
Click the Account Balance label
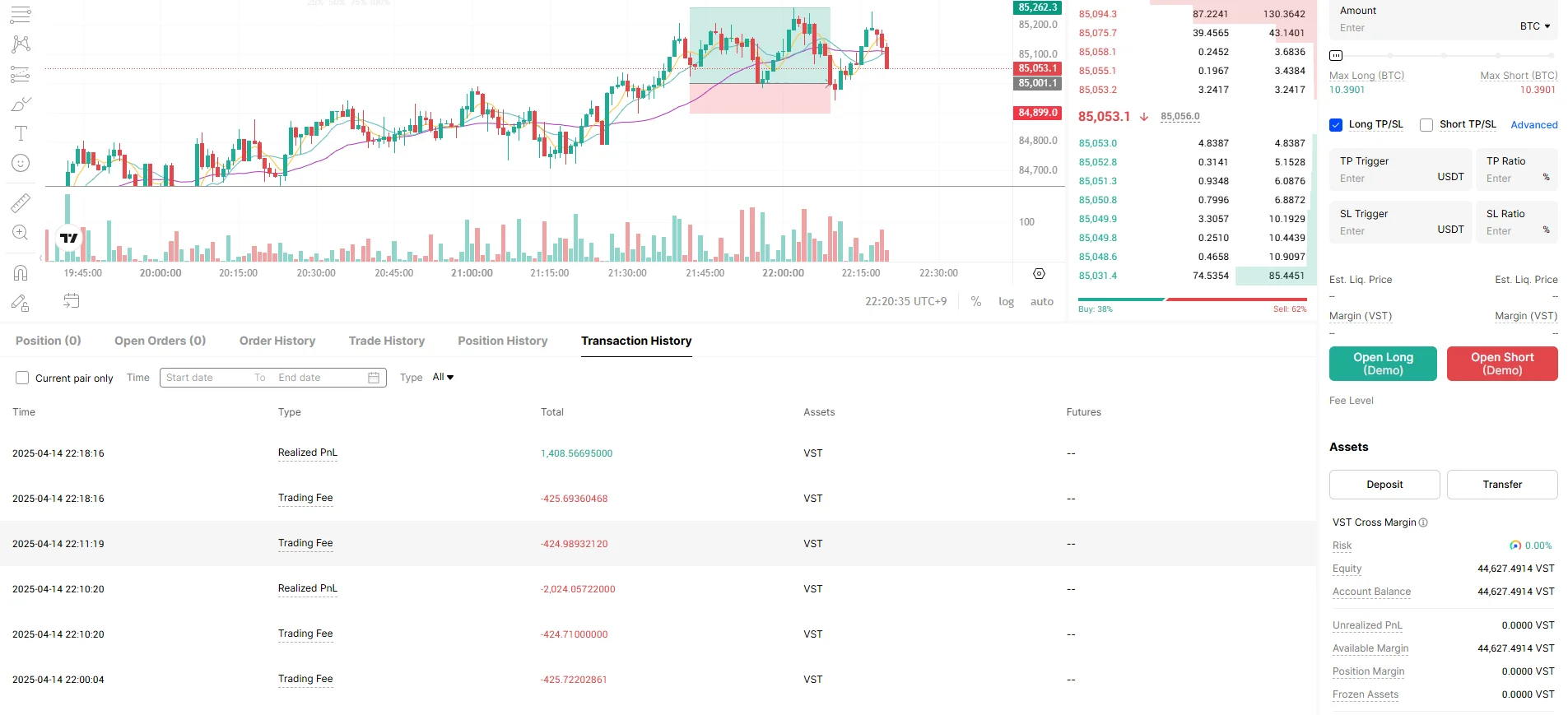coord(1371,592)
